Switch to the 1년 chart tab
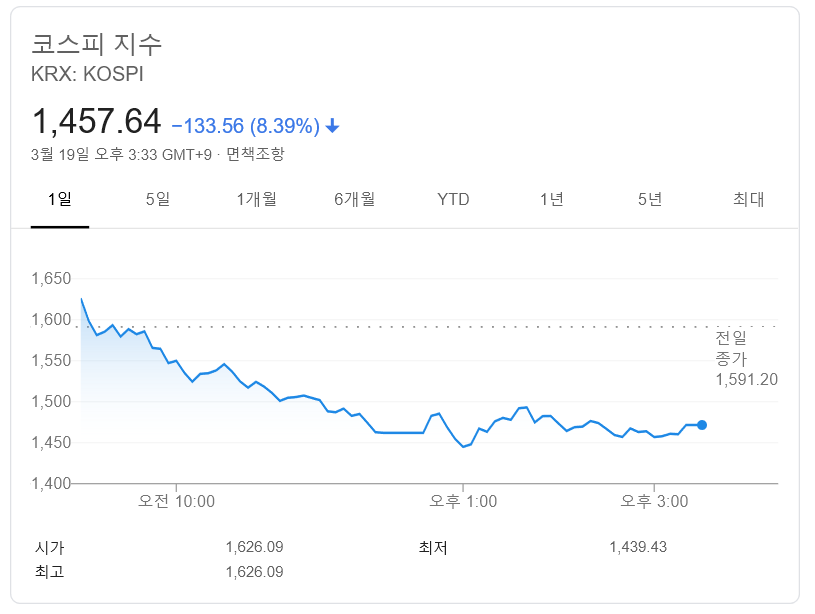 pyautogui.click(x=553, y=199)
